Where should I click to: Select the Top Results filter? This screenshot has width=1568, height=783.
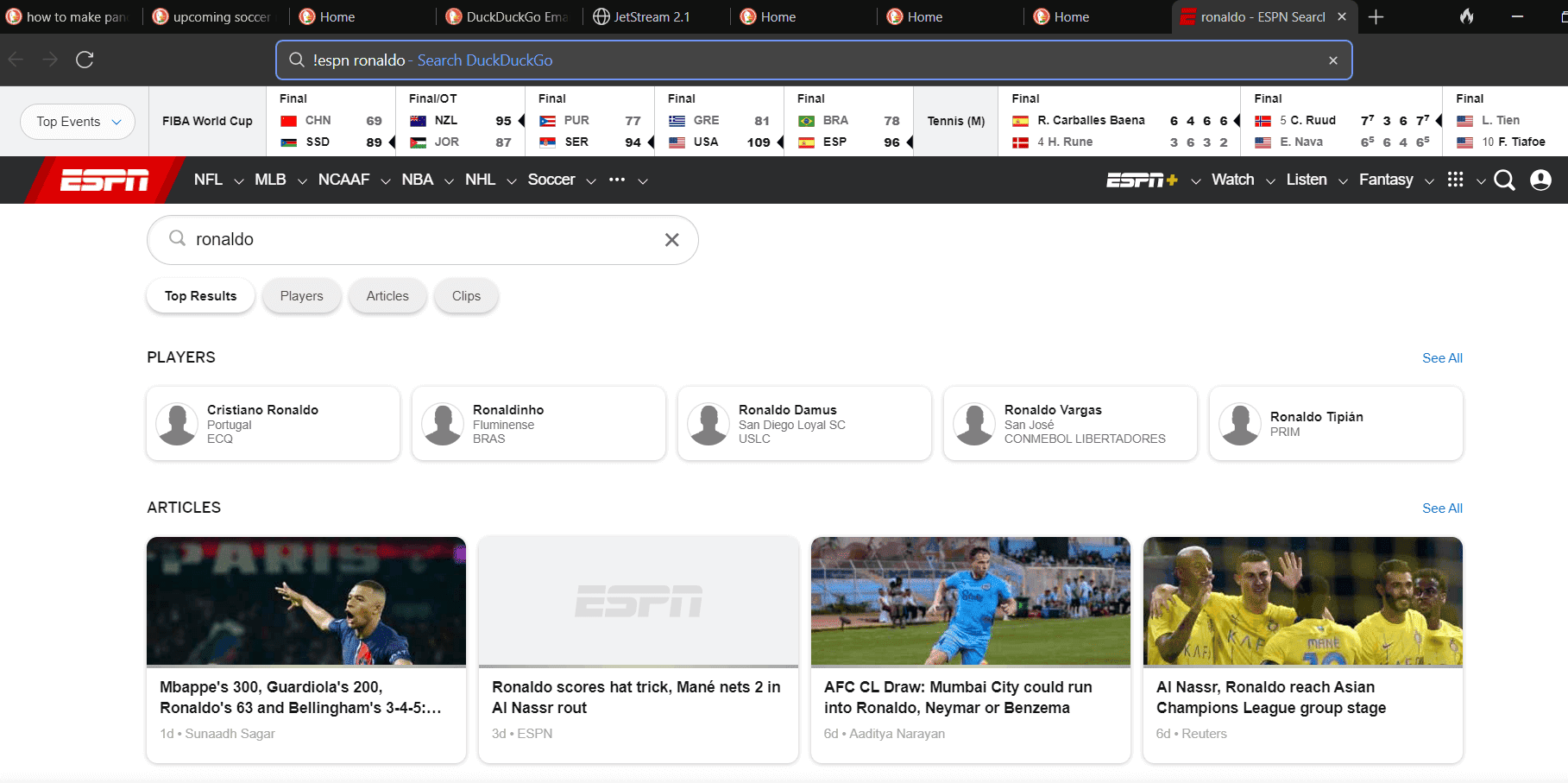(200, 296)
